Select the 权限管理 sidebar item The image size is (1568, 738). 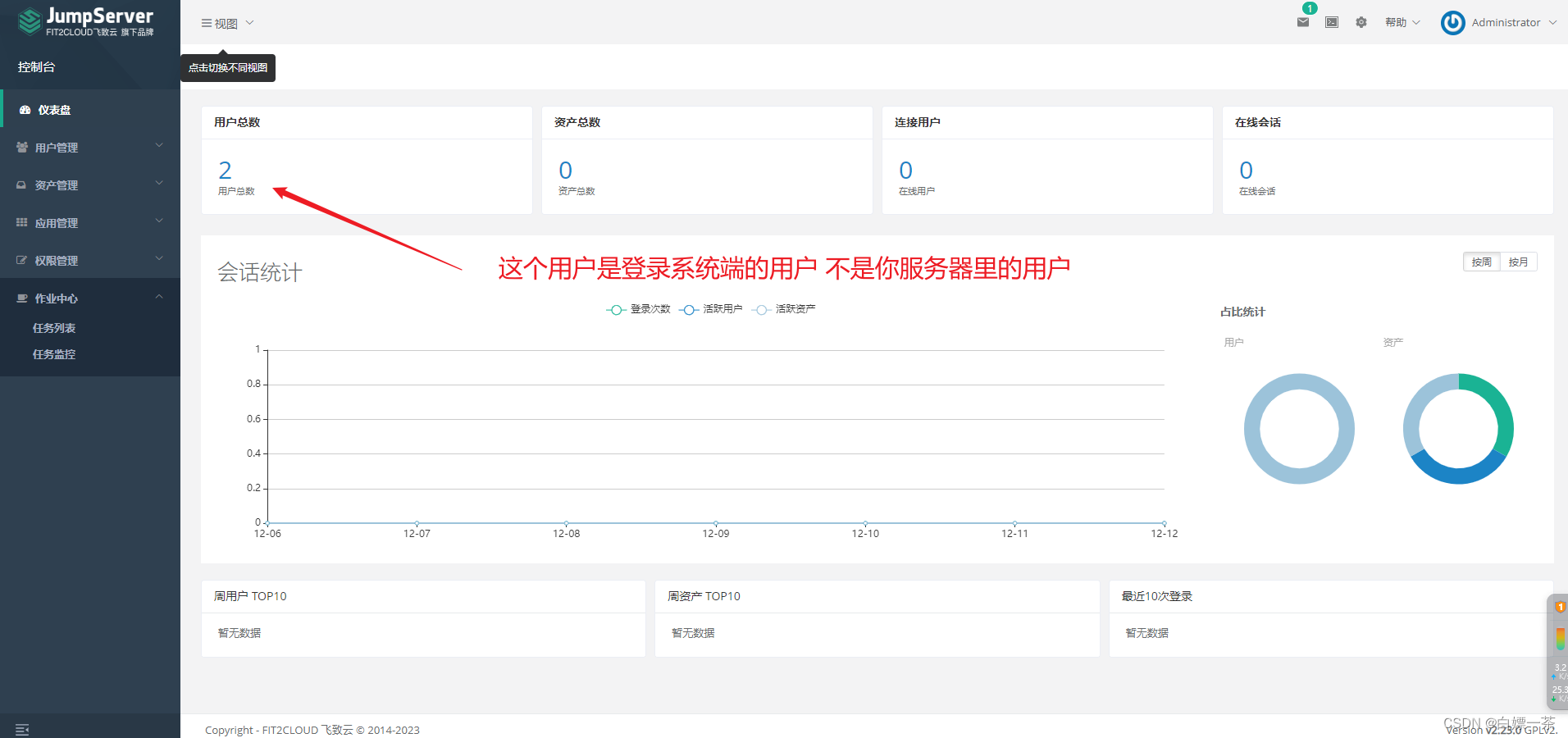coord(90,260)
